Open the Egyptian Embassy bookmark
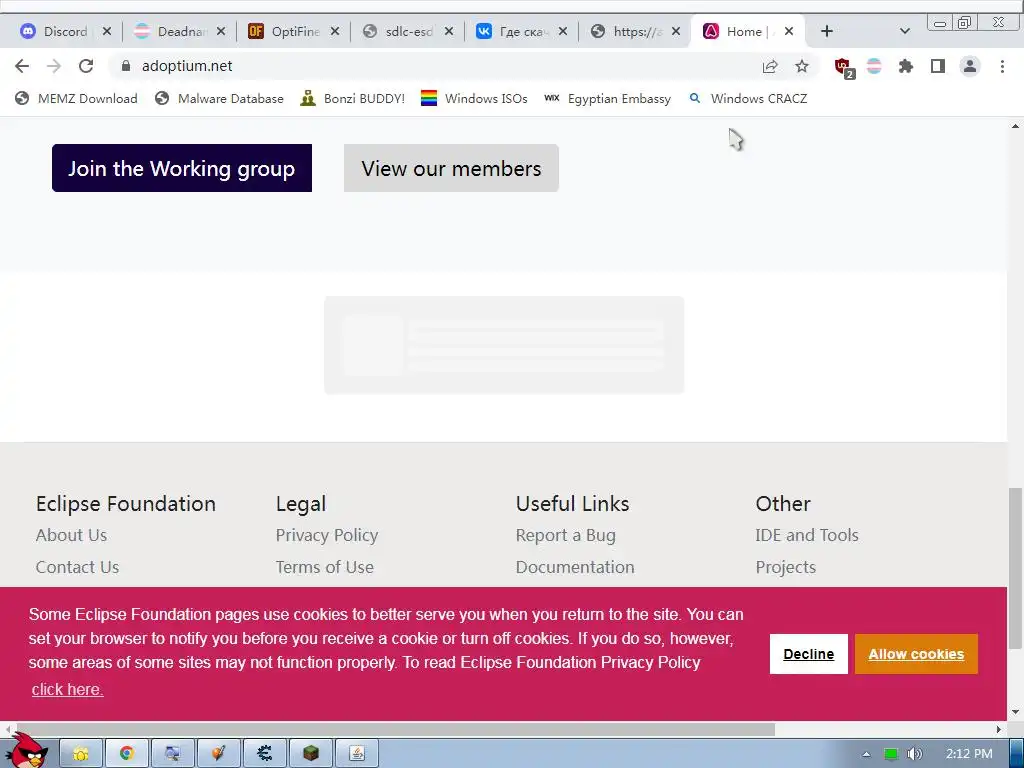This screenshot has height=768, width=1024. [x=607, y=99]
